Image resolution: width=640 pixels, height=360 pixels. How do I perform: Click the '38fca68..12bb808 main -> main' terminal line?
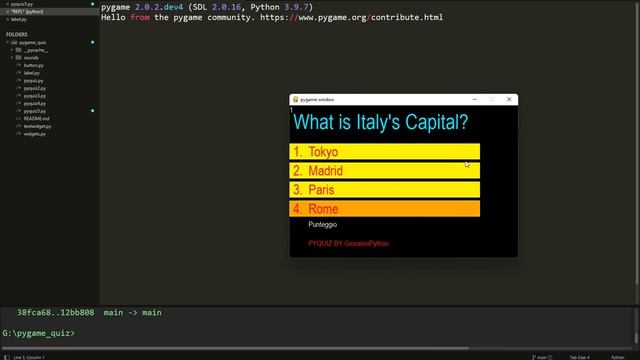(x=89, y=313)
